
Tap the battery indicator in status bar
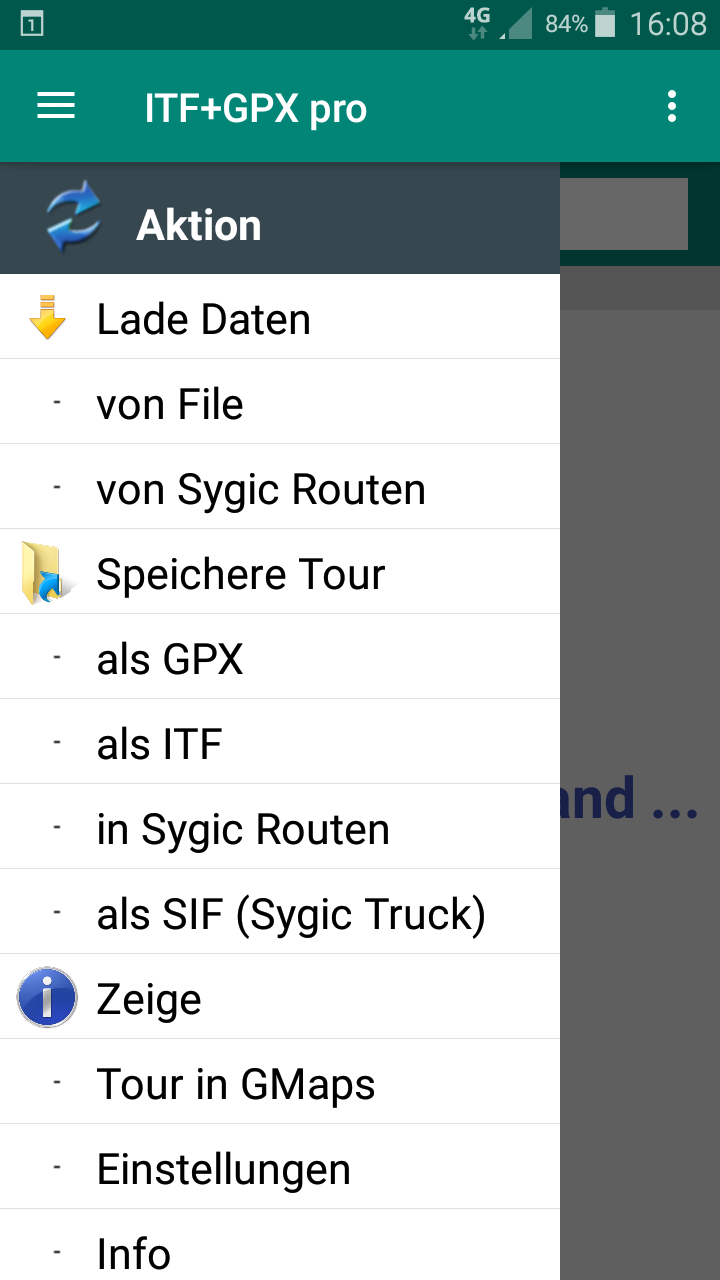pyautogui.click(x=604, y=23)
